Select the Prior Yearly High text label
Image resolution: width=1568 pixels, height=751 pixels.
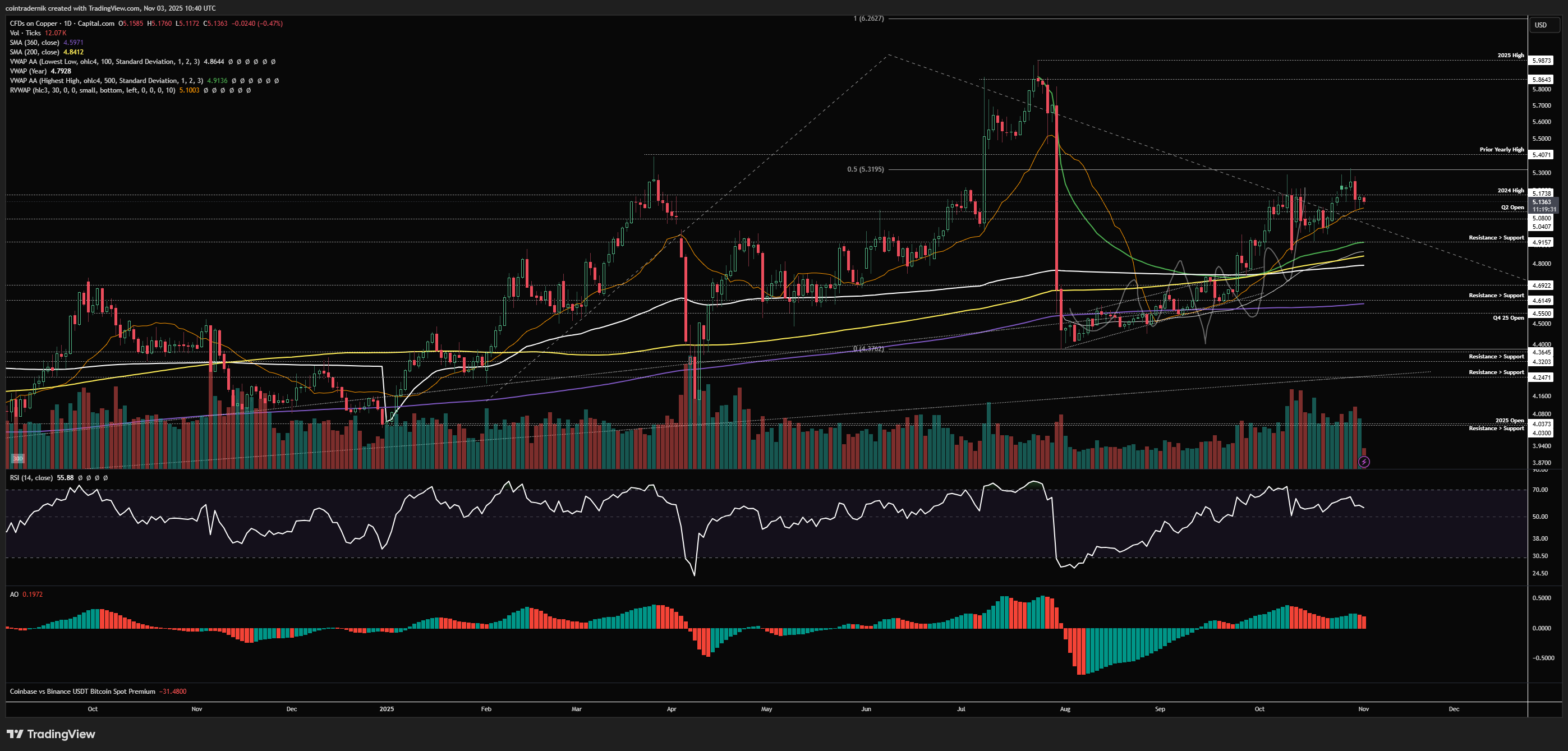coord(1502,150)
